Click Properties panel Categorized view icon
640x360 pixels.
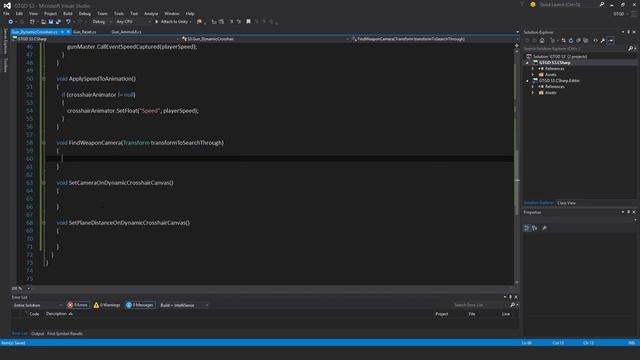(x=527, y=228)
